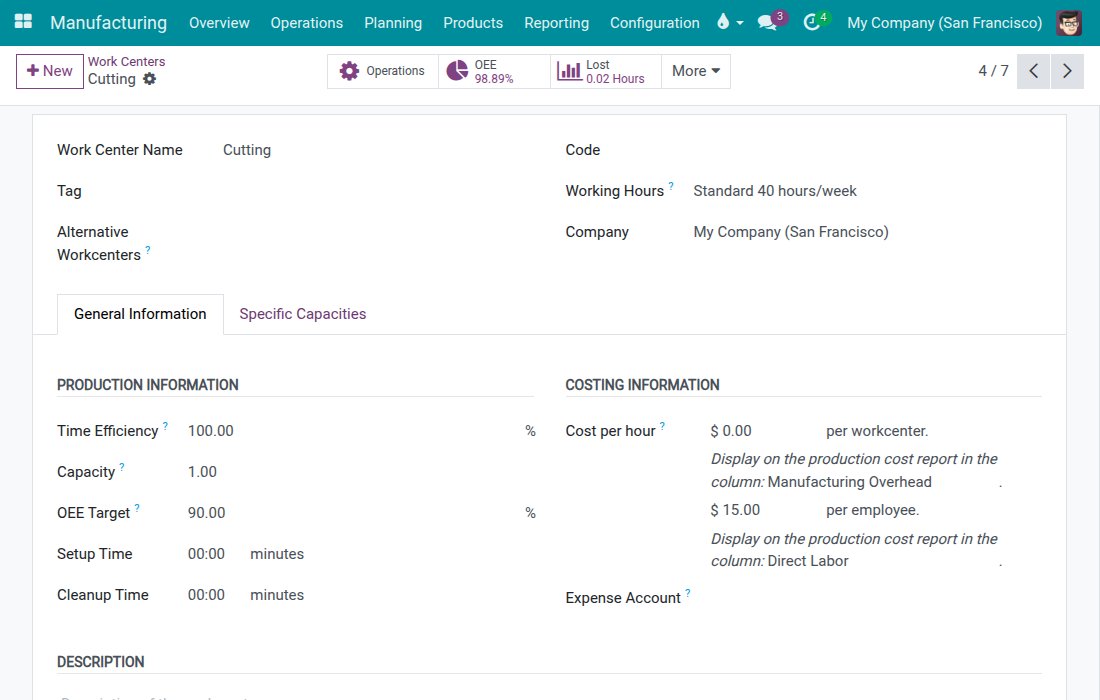Open the OEE 98.89% stat button
Image resolution: width=1100 pixels, height=700 pixels.
(494, 71)
